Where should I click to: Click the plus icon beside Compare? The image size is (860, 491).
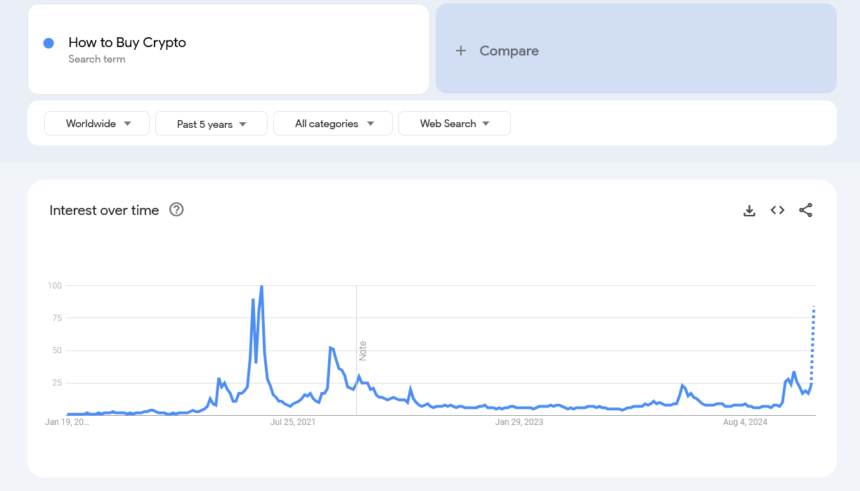pyautogui.click(x=461, y=51)
